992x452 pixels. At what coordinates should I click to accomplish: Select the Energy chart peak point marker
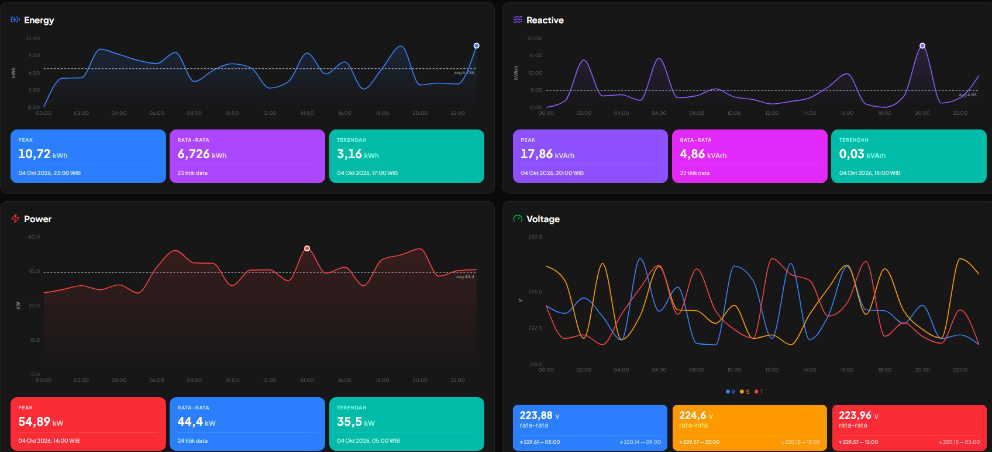tap(476, 46)
